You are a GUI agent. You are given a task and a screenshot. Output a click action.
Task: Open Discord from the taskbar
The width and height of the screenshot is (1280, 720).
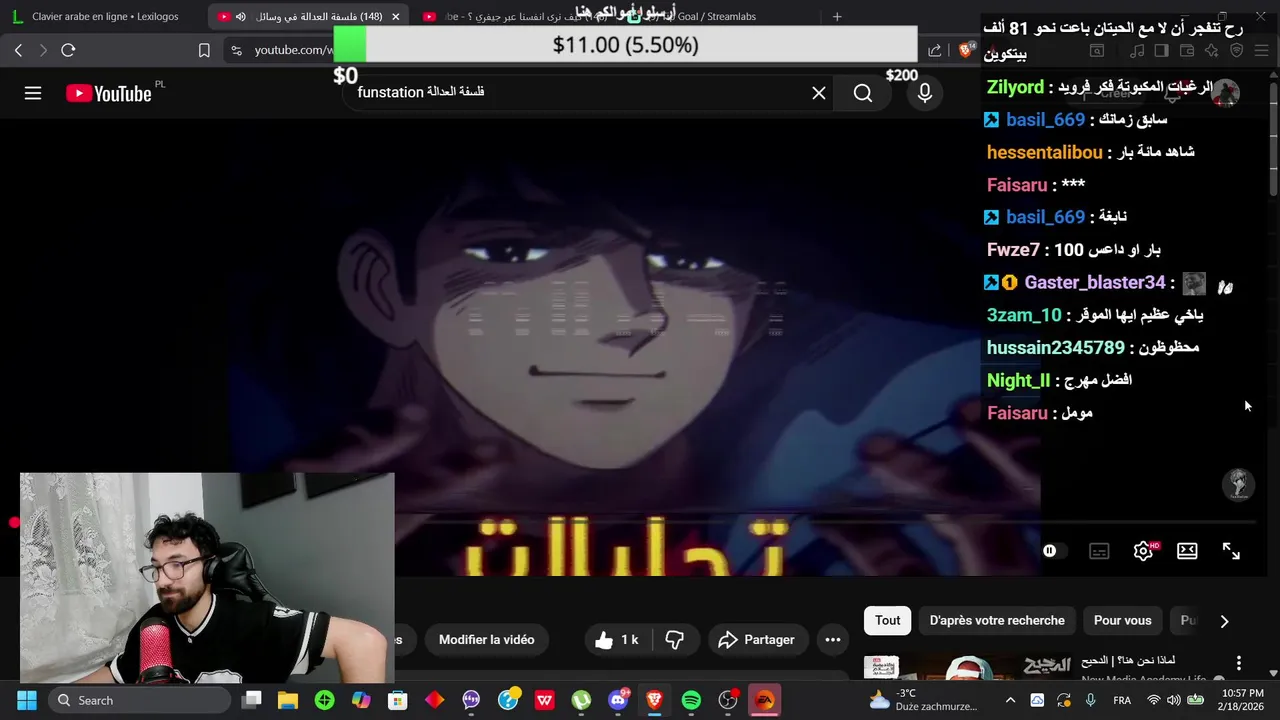pyautogui.click(x=618, y=700)
